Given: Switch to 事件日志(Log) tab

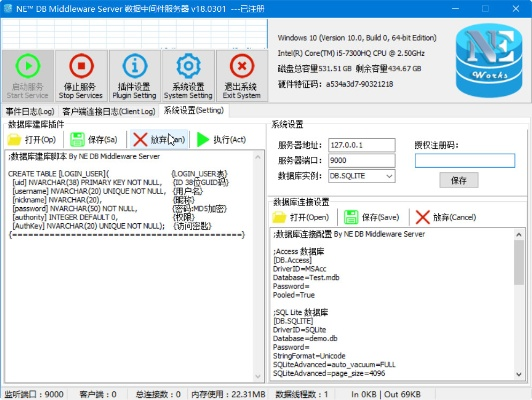Looking at the screenshot, I should click(30, 111).
